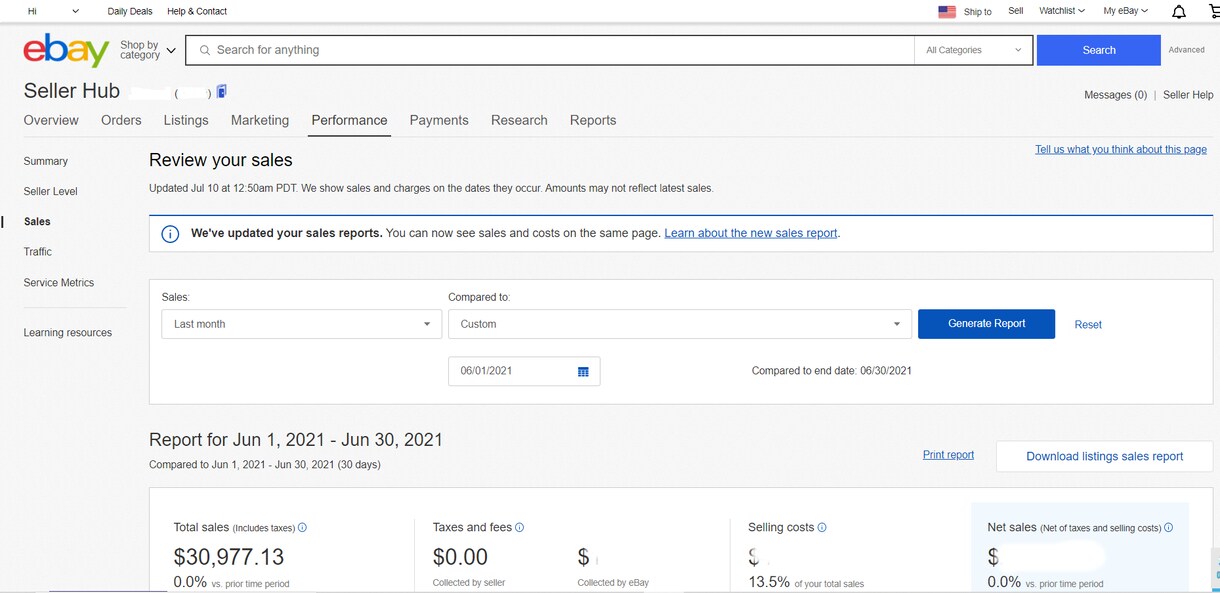Click the Reset link
Viewport: 1220px width, 593px height.
click(x=1088, y=325)
